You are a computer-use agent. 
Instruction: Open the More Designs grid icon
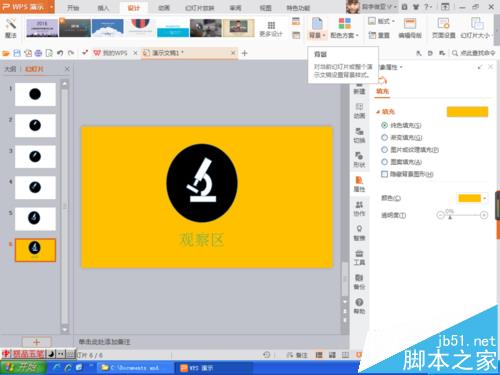(271, 25)
